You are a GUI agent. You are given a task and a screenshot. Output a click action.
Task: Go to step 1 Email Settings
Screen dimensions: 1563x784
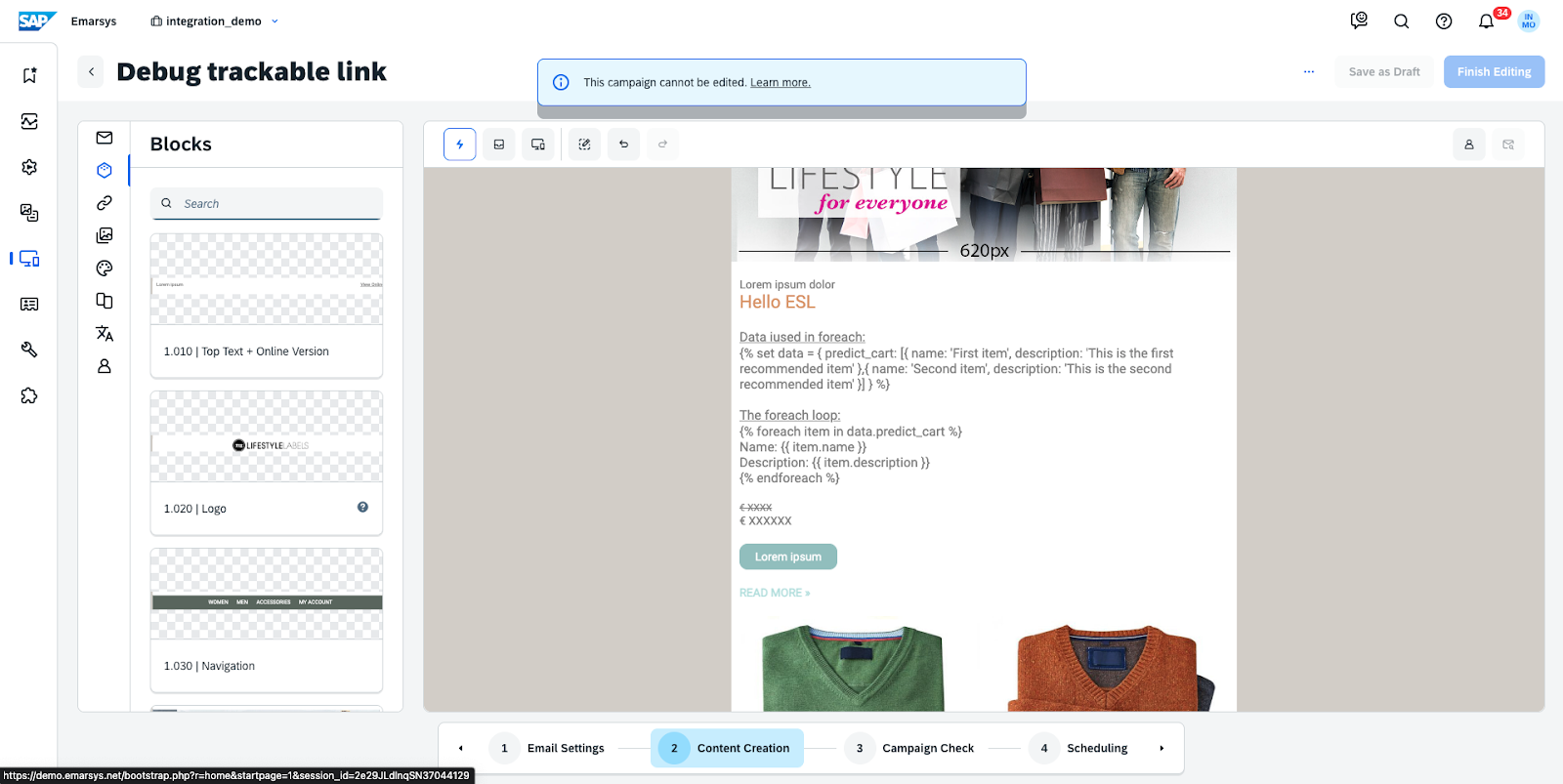[x=548, y=748]
